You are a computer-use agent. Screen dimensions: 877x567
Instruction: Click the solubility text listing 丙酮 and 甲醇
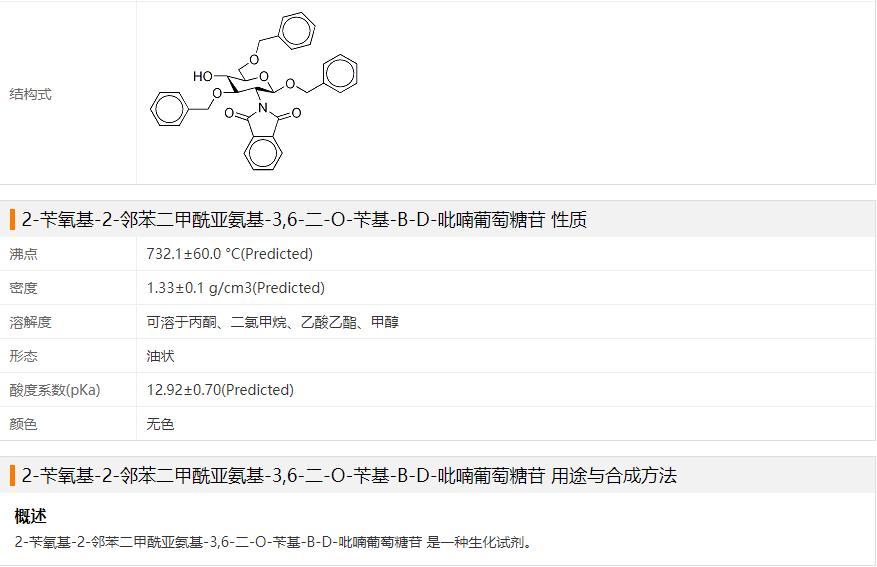pos(272,322)
